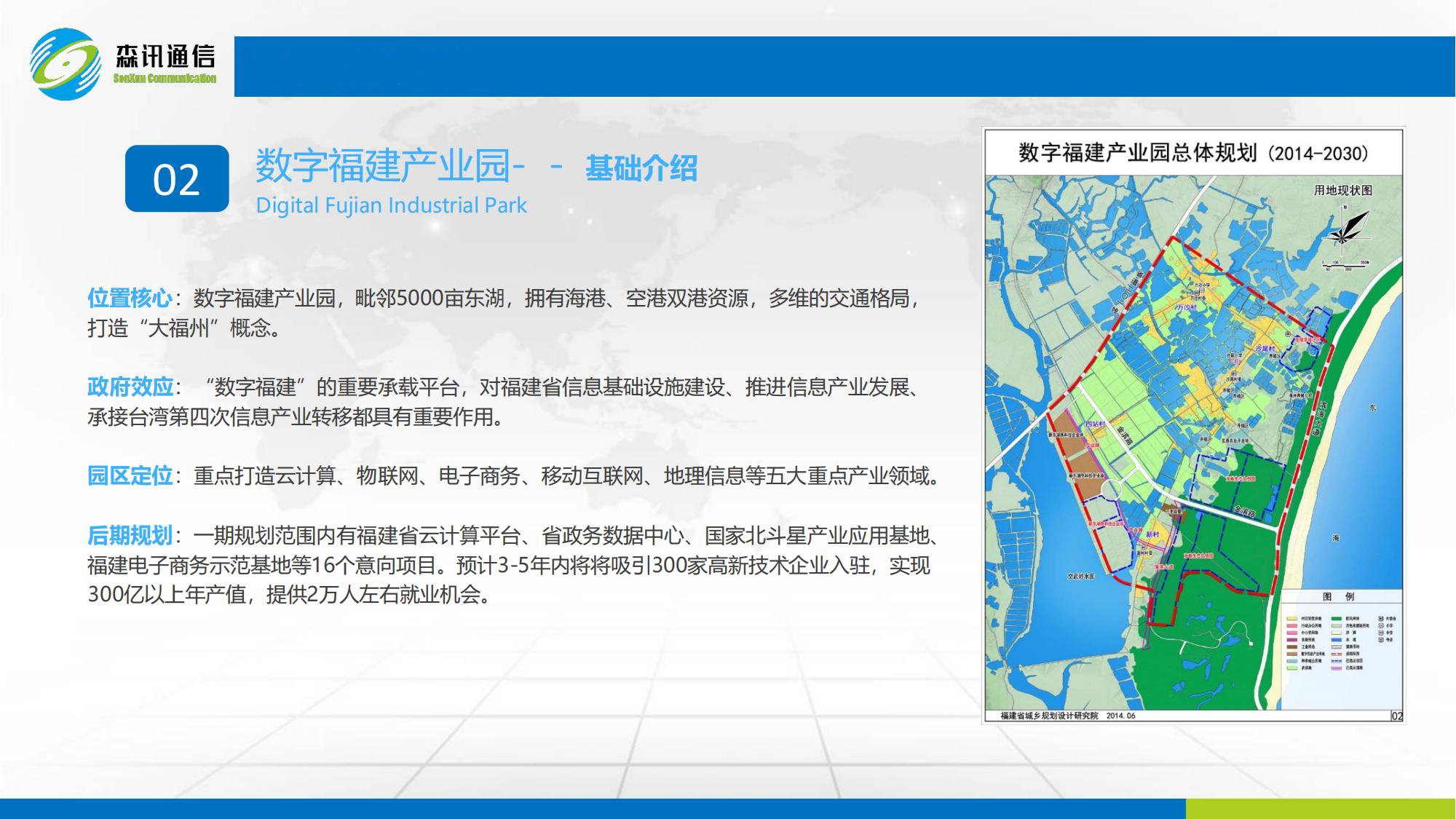Screen dimensions: 1456x819
Task: Click the 小学 school symbol in the legend
Action: click(1381, 626)
